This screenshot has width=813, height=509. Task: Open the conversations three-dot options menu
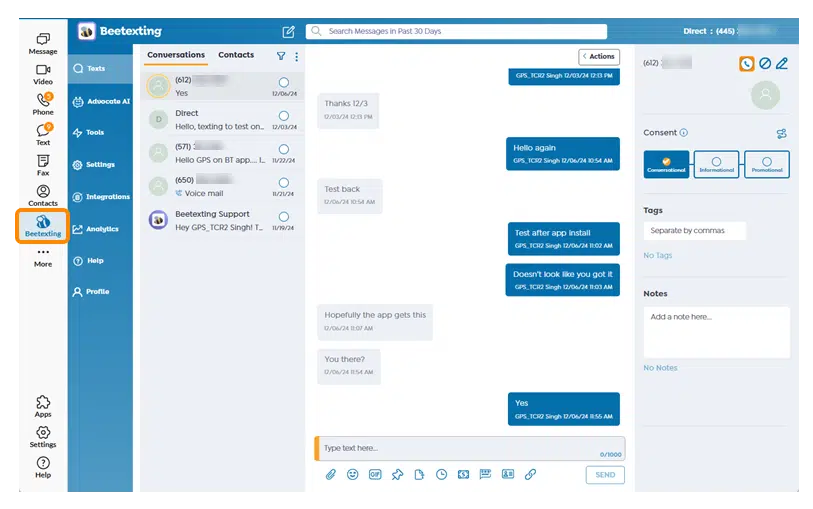pyautogui.click(x=297, y=56)
